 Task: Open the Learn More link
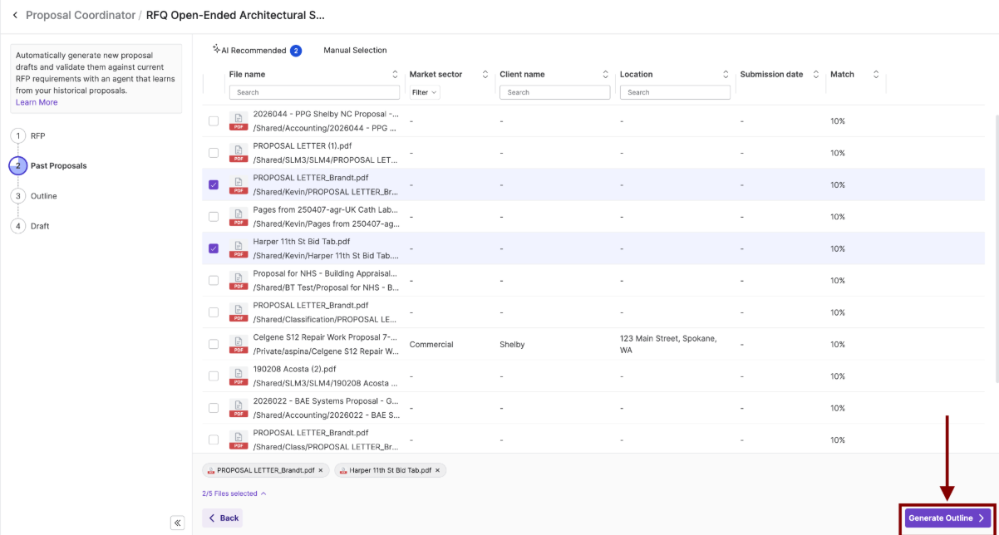(x=36, y=103)
